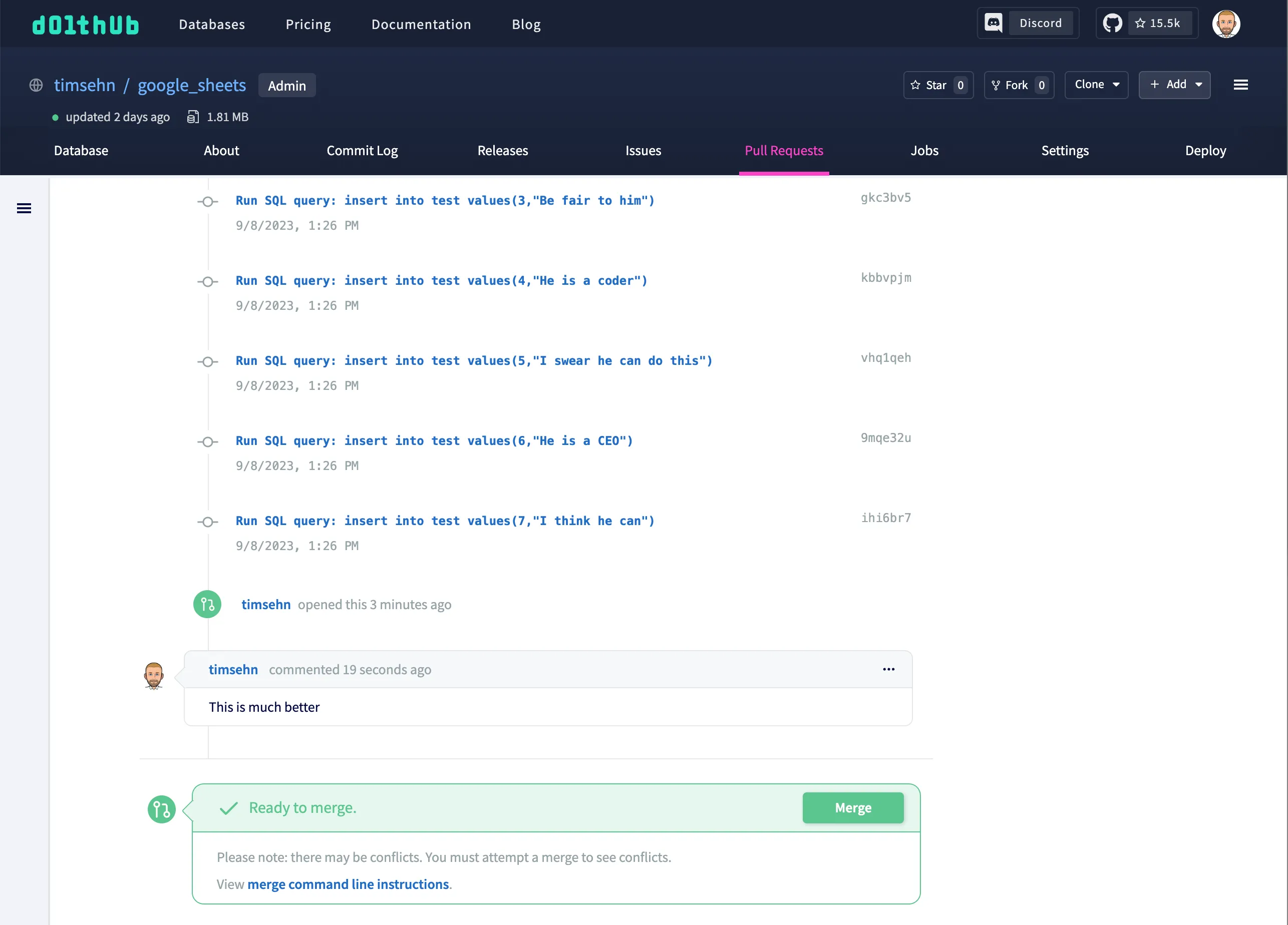Click the DoltHub logo
Viewport: 1288px width, 925px height.
[86, 24]
